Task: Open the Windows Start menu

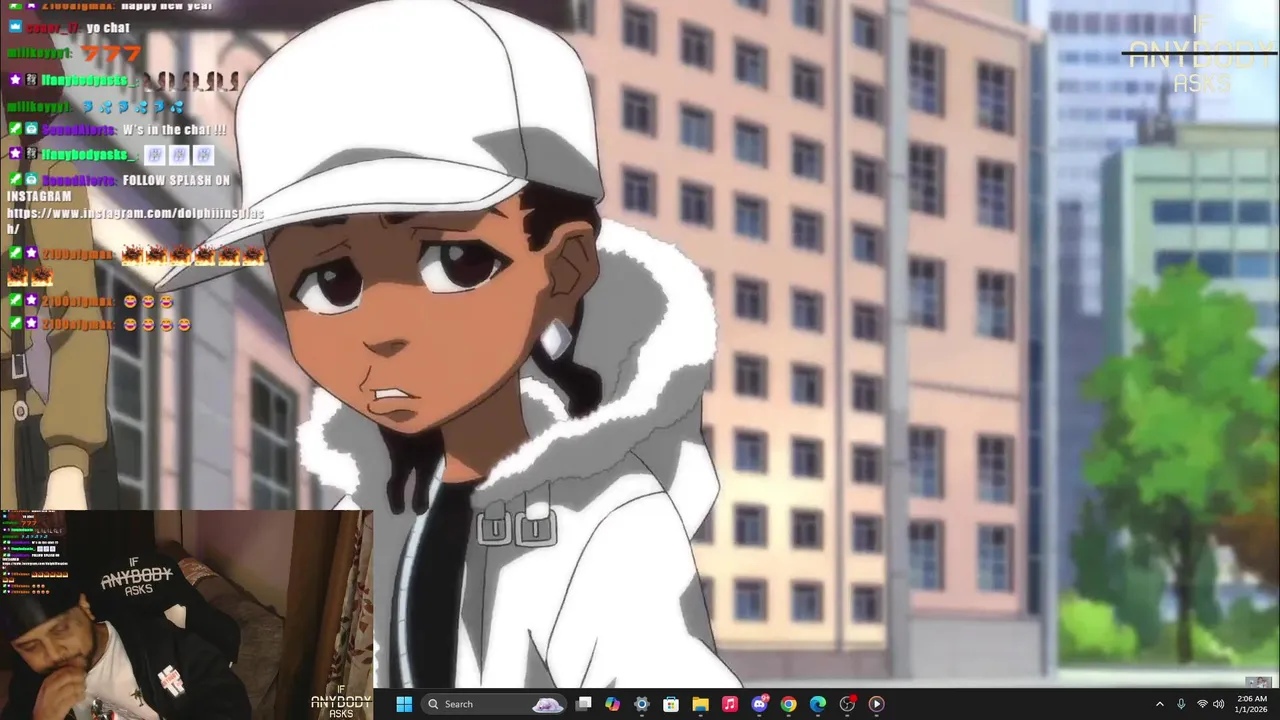Action: pos(404,704)
